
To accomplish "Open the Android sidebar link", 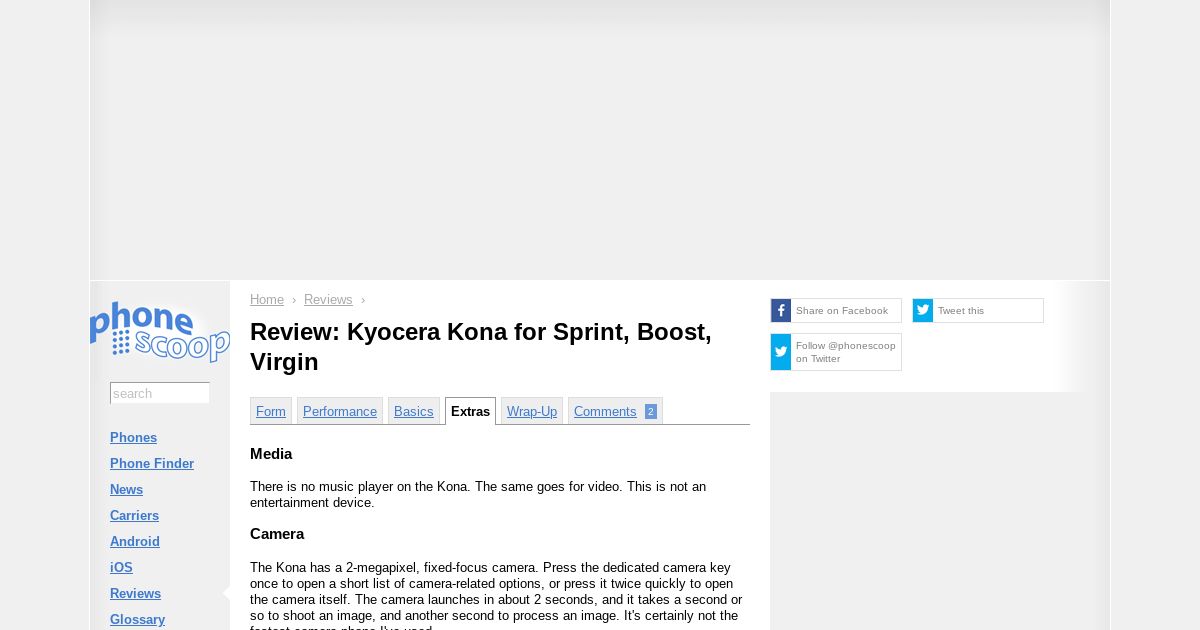I will click(x=135, y=542).
